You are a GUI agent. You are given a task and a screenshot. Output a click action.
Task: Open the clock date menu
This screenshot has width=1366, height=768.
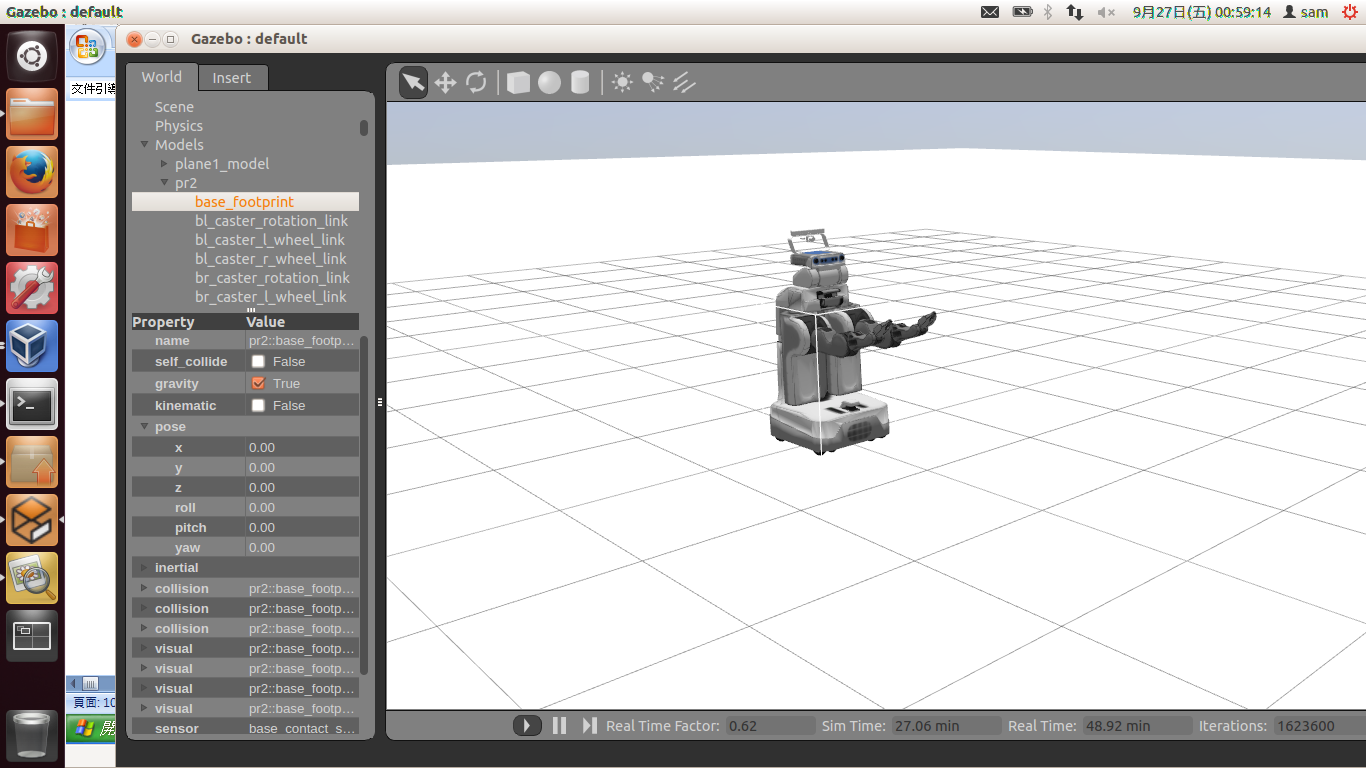click(x=1202, y=12)
